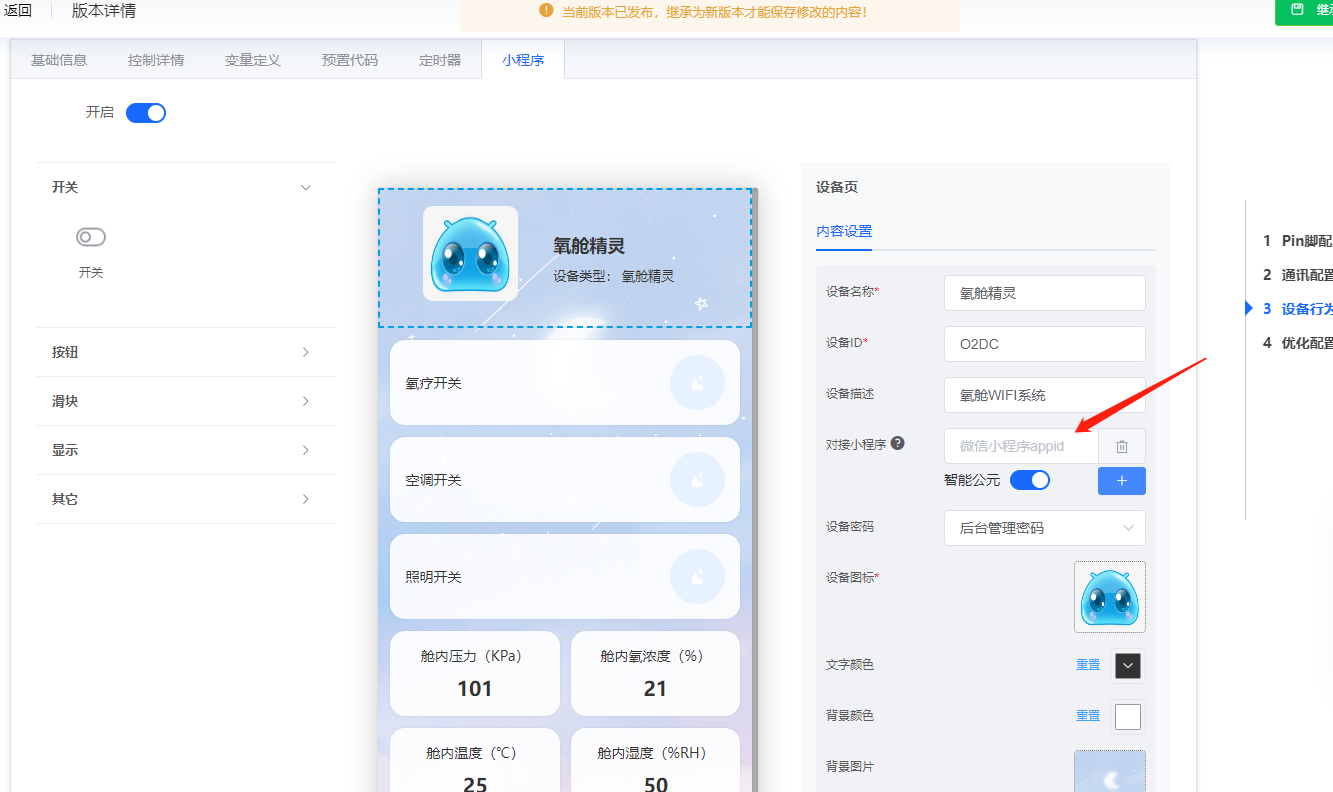
Task: Switch to the 基础信息 tab
Action: pos(58,60)
